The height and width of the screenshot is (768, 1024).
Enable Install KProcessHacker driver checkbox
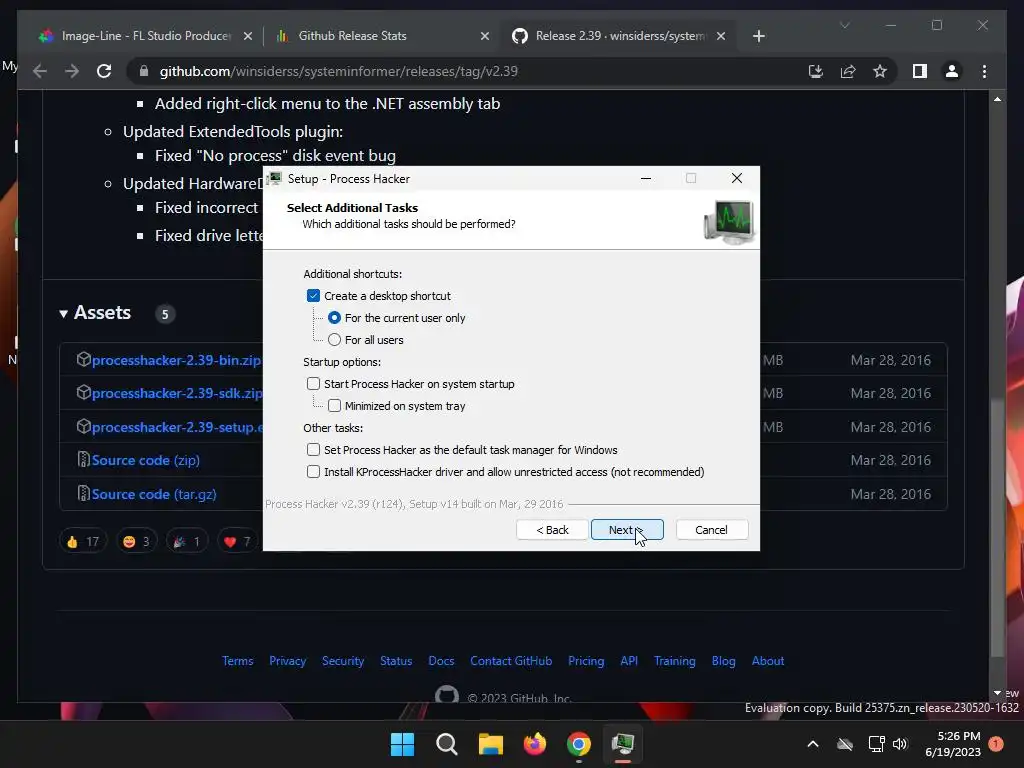313,472
